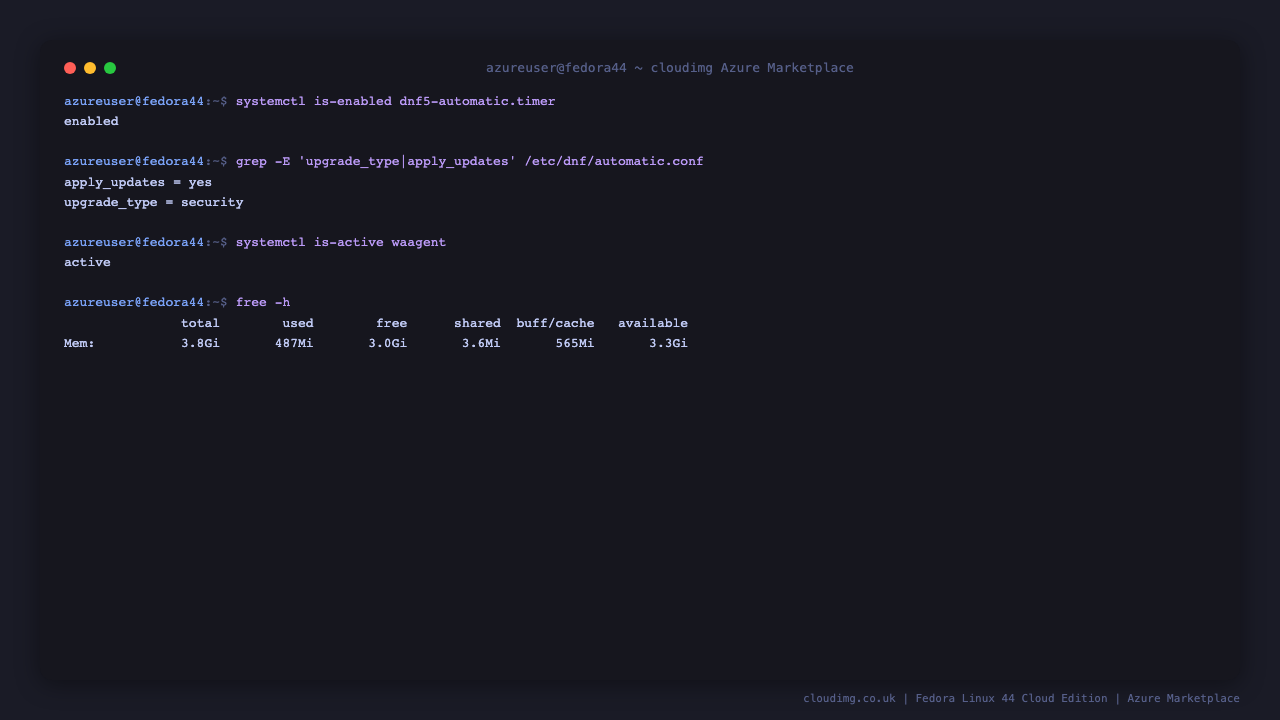Click the 'free' column header in the memory table

tap(392, 323)
